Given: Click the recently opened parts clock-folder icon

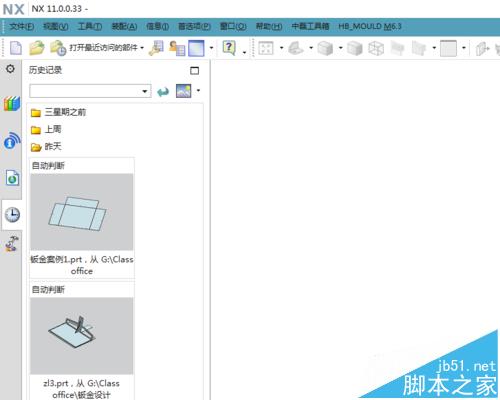Looking at the screenshot, I should 58,48.
